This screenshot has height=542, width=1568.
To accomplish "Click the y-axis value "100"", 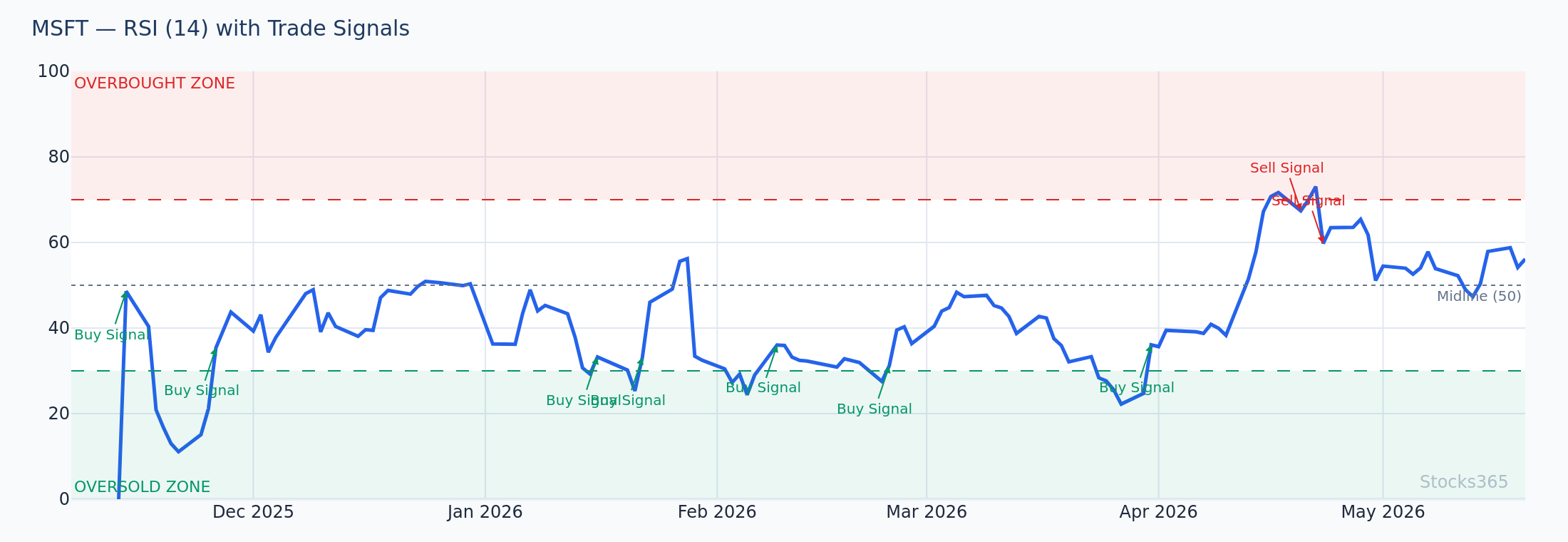I will click(53, 71).
